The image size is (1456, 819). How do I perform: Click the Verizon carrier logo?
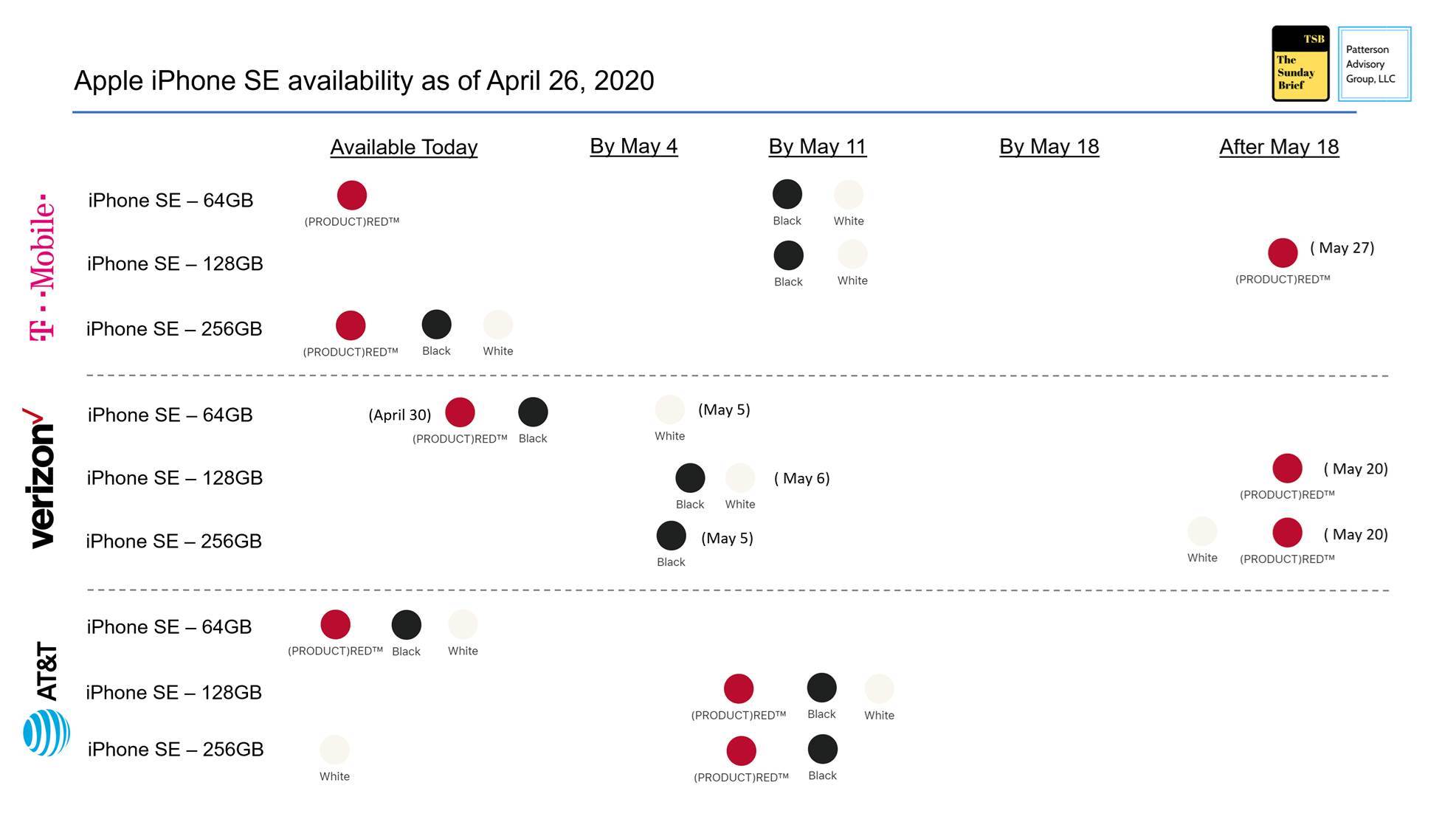(x=41, y=478)
